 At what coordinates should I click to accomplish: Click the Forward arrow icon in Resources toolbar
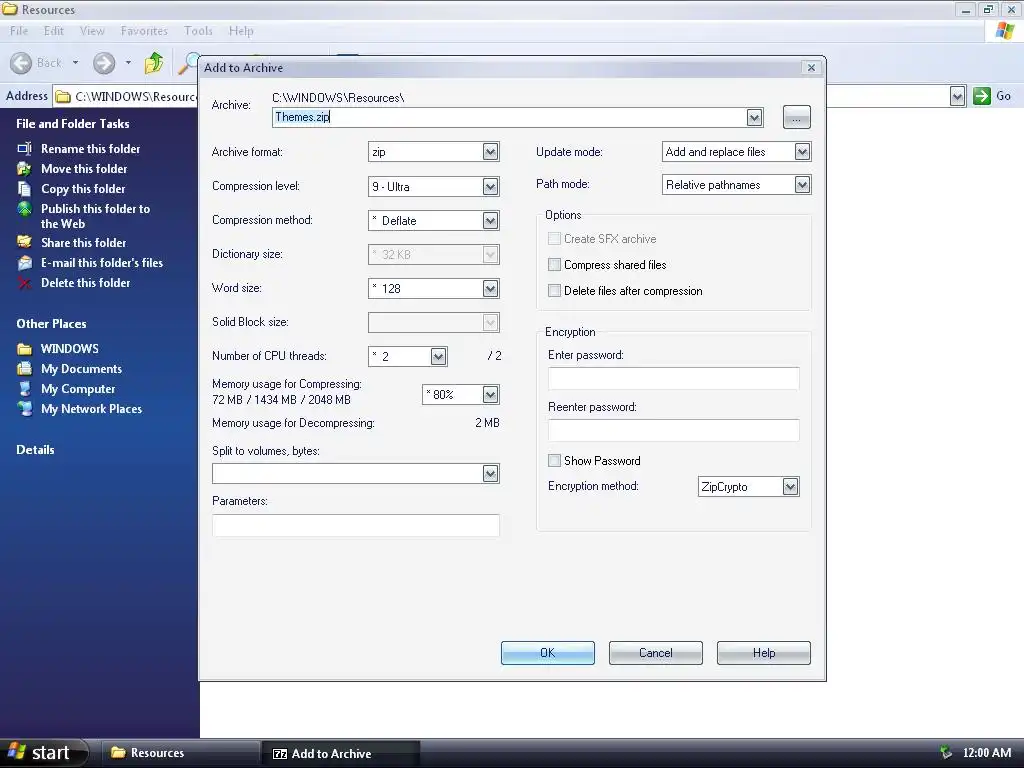coord(104,63)
